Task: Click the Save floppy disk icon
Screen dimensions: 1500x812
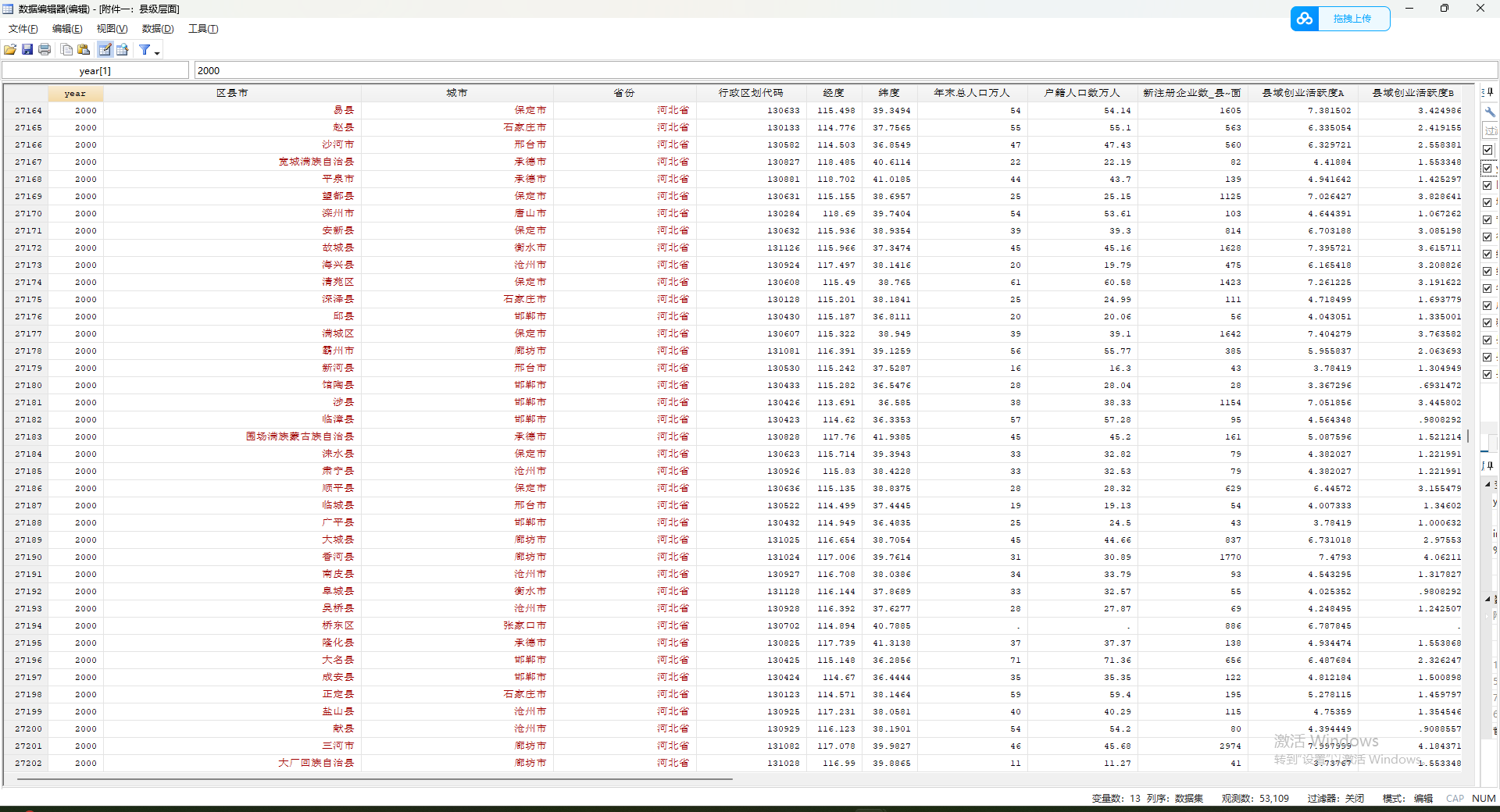Action: (x=27, y=50)
